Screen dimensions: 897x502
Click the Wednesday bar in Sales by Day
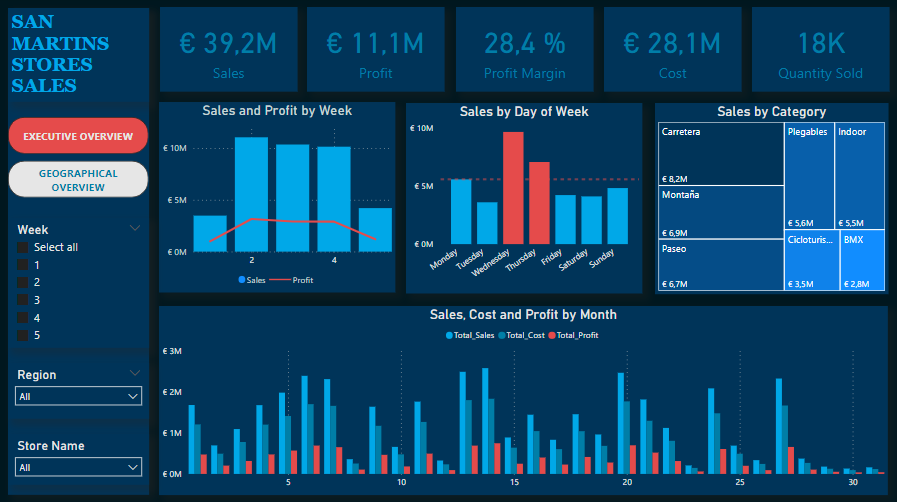pos(513,188)
